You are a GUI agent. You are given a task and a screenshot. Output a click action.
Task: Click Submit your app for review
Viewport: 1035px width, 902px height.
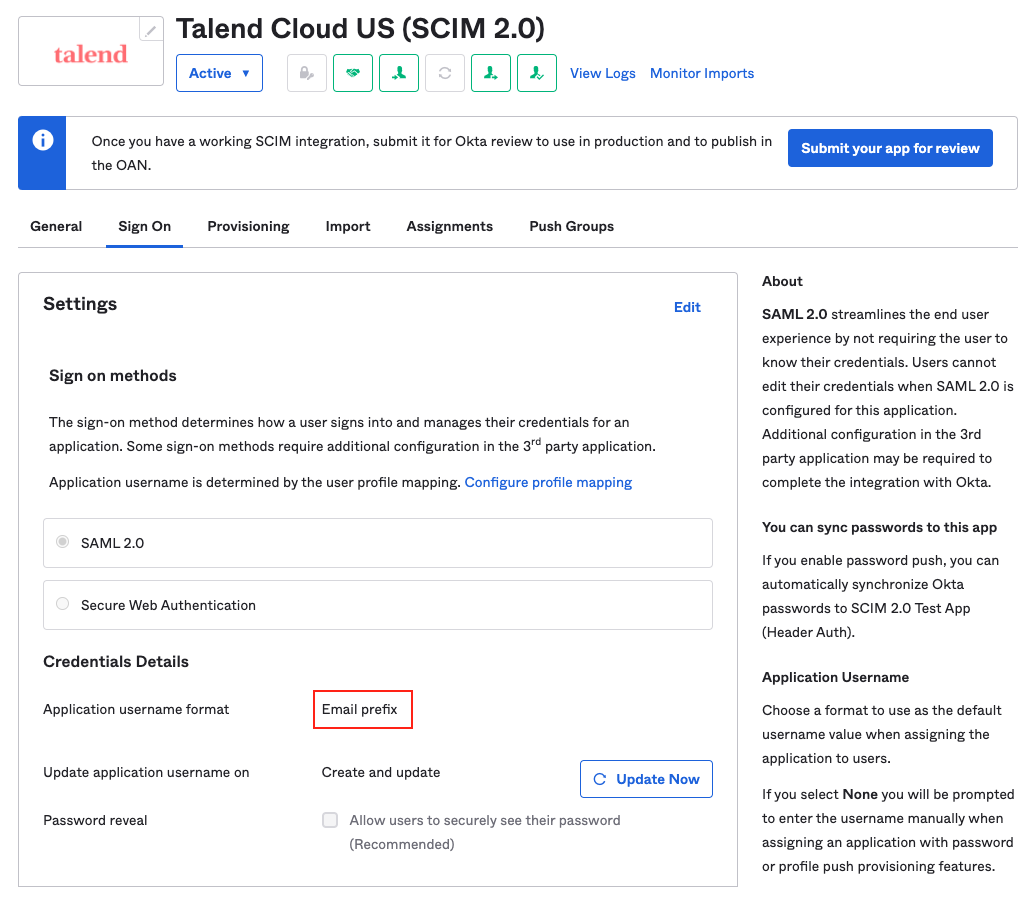pyautogui.click(x=890, y=148)
